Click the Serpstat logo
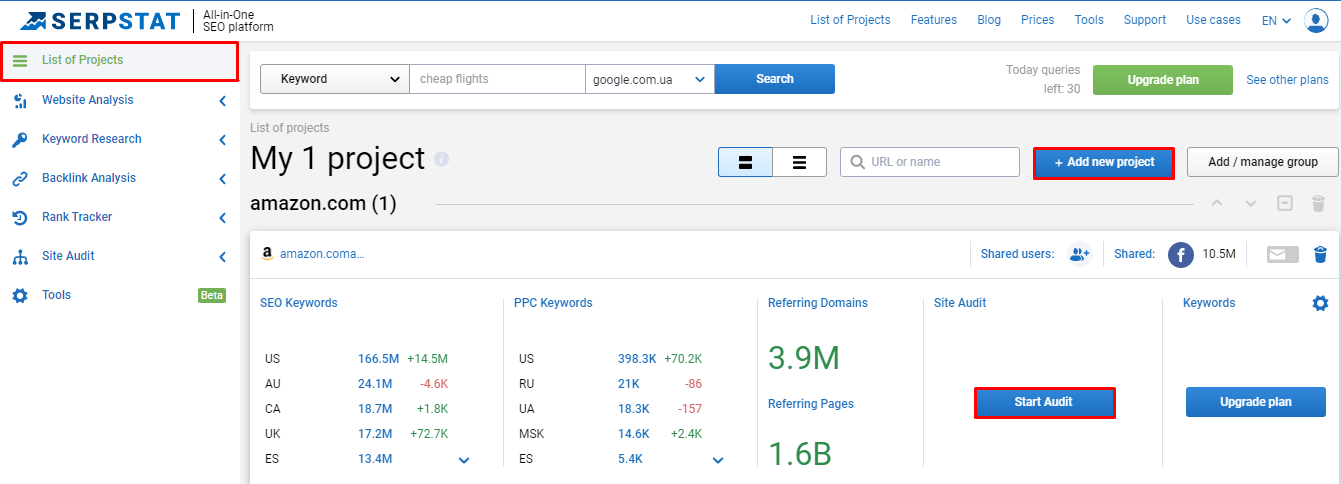The height and width of the screenshot is (484, 1341). 100,20
